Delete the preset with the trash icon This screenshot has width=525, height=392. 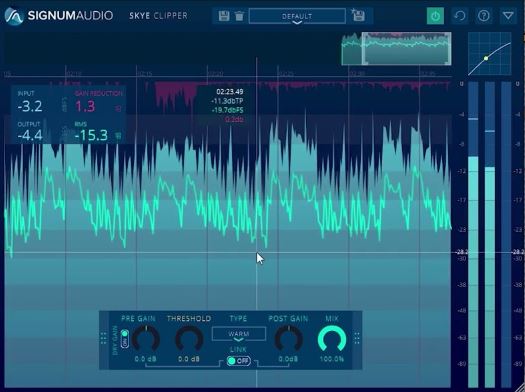tap(239, 16)
